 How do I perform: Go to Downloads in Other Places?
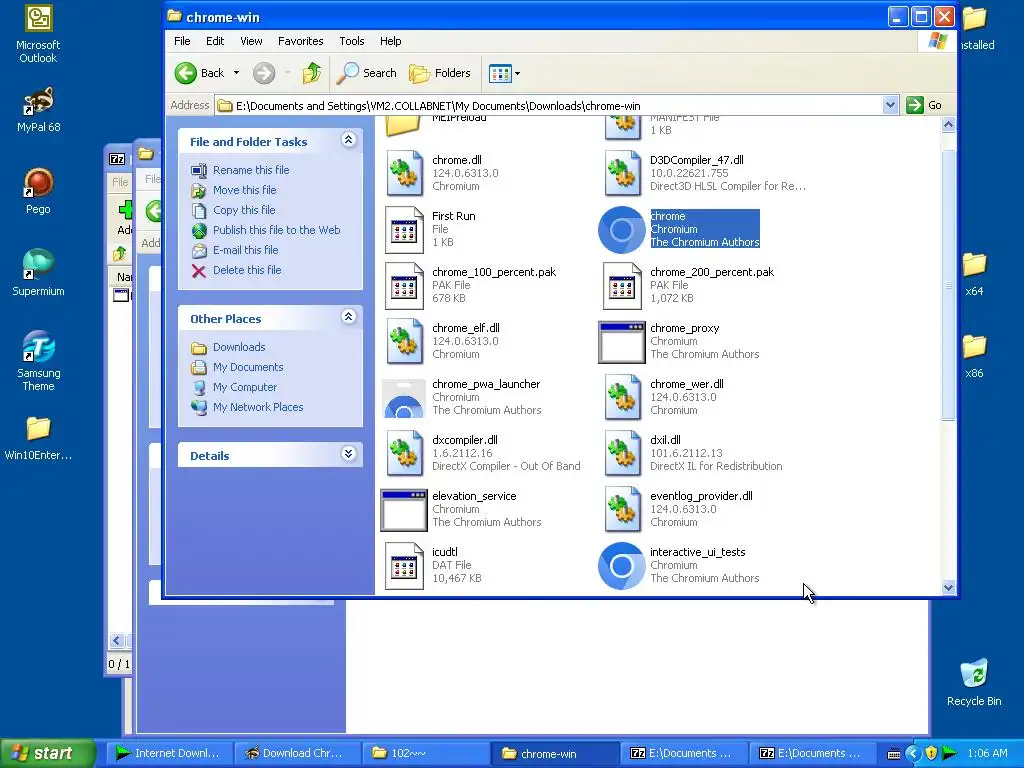tap(239, 347)
